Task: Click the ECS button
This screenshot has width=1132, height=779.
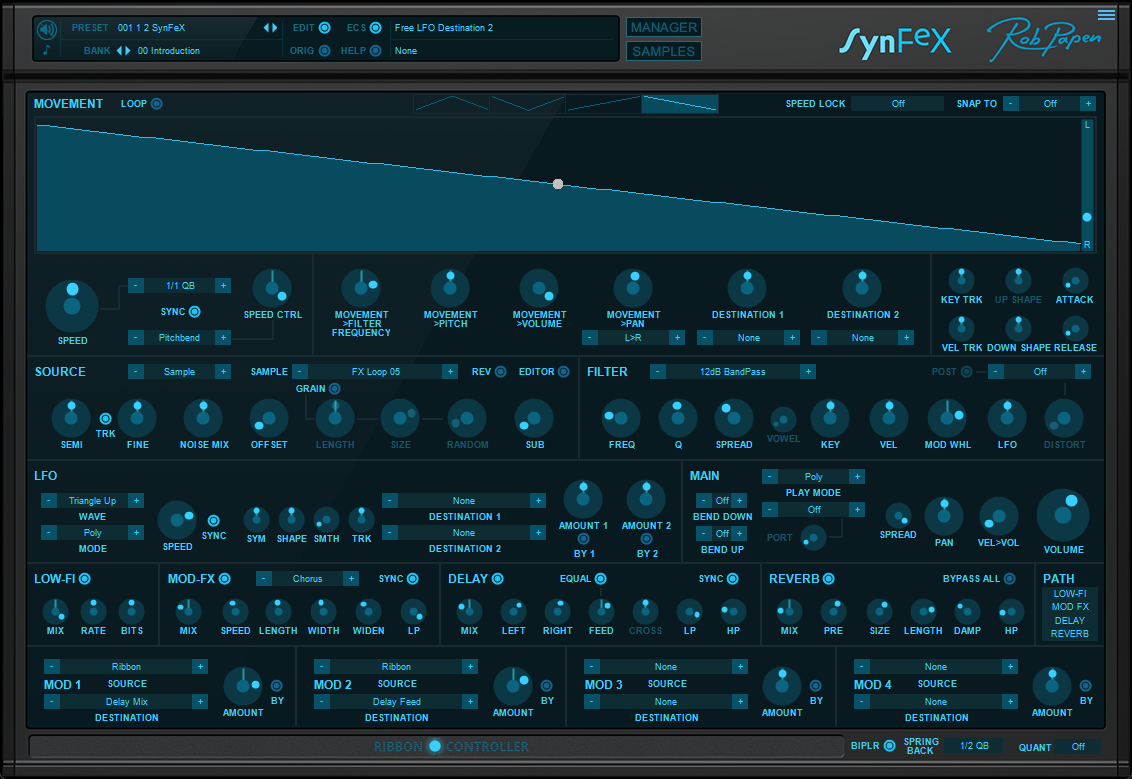Action: click(375, 27)
